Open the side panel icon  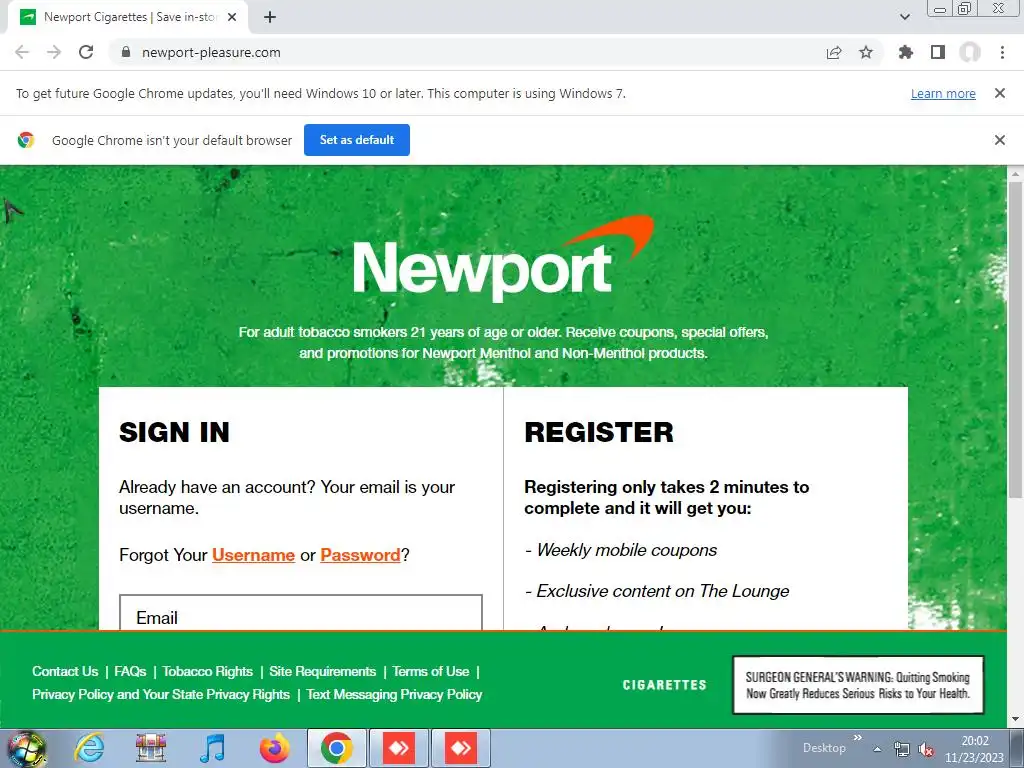tap(938, 52)
